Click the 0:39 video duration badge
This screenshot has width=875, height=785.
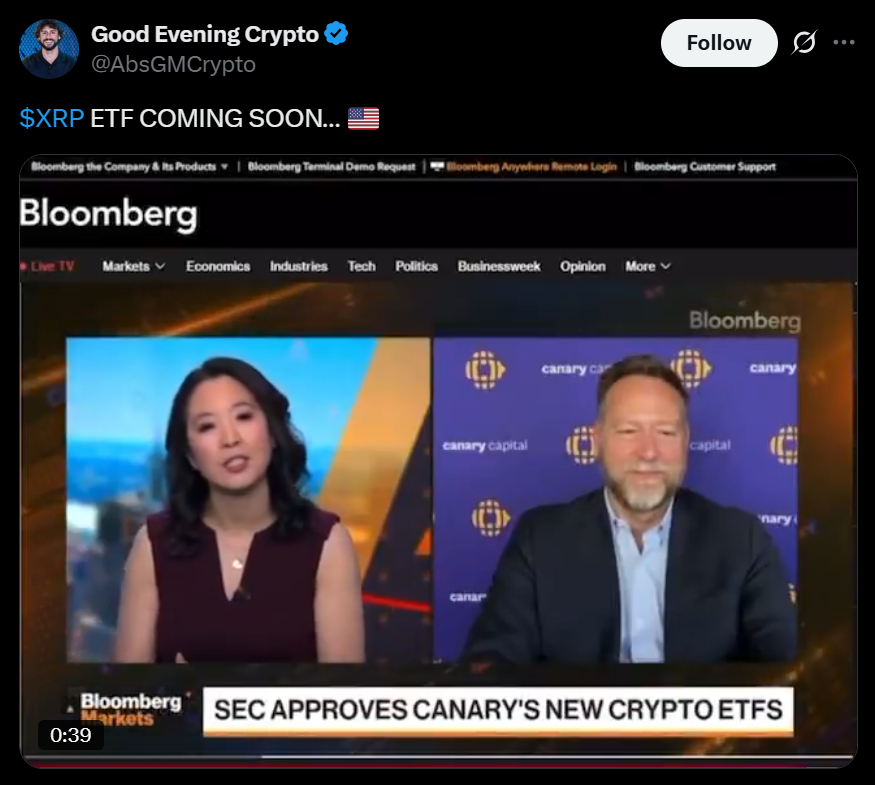pyautogui.click(x=70, y=735)
